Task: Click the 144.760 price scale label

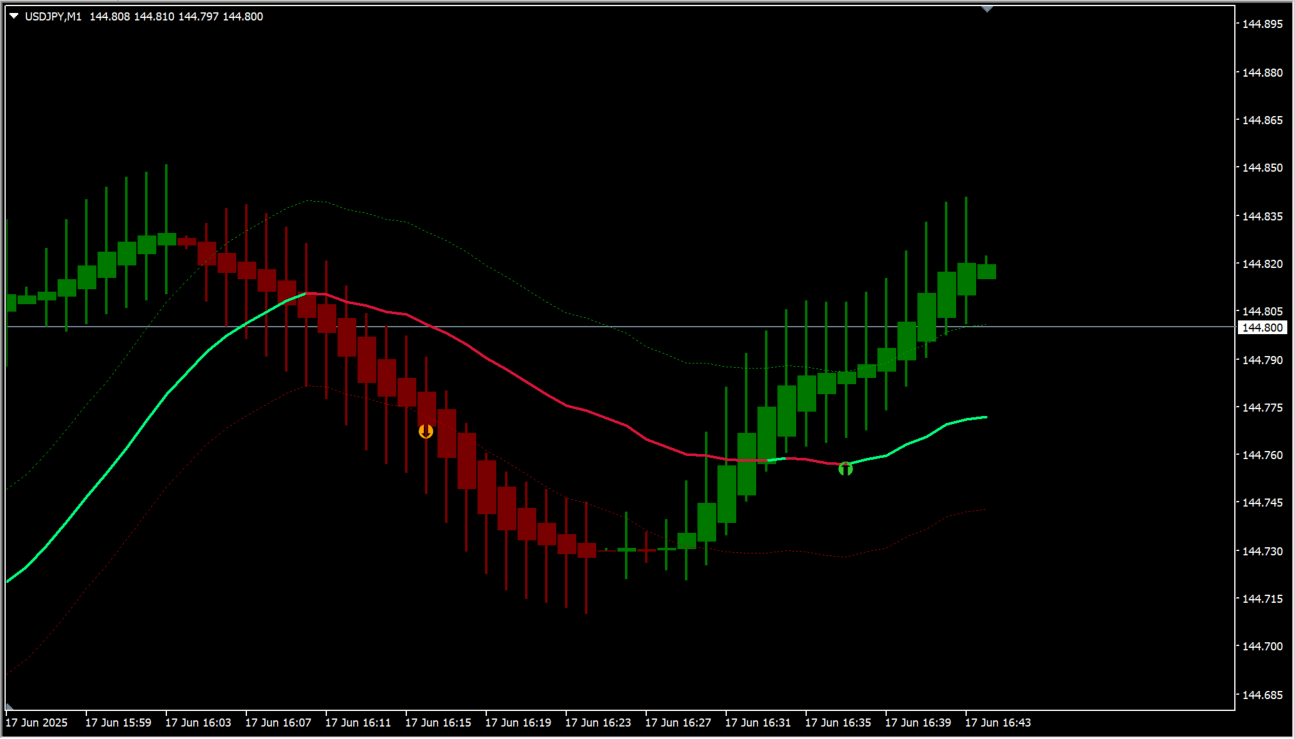Action: (x=1262, y=455)
